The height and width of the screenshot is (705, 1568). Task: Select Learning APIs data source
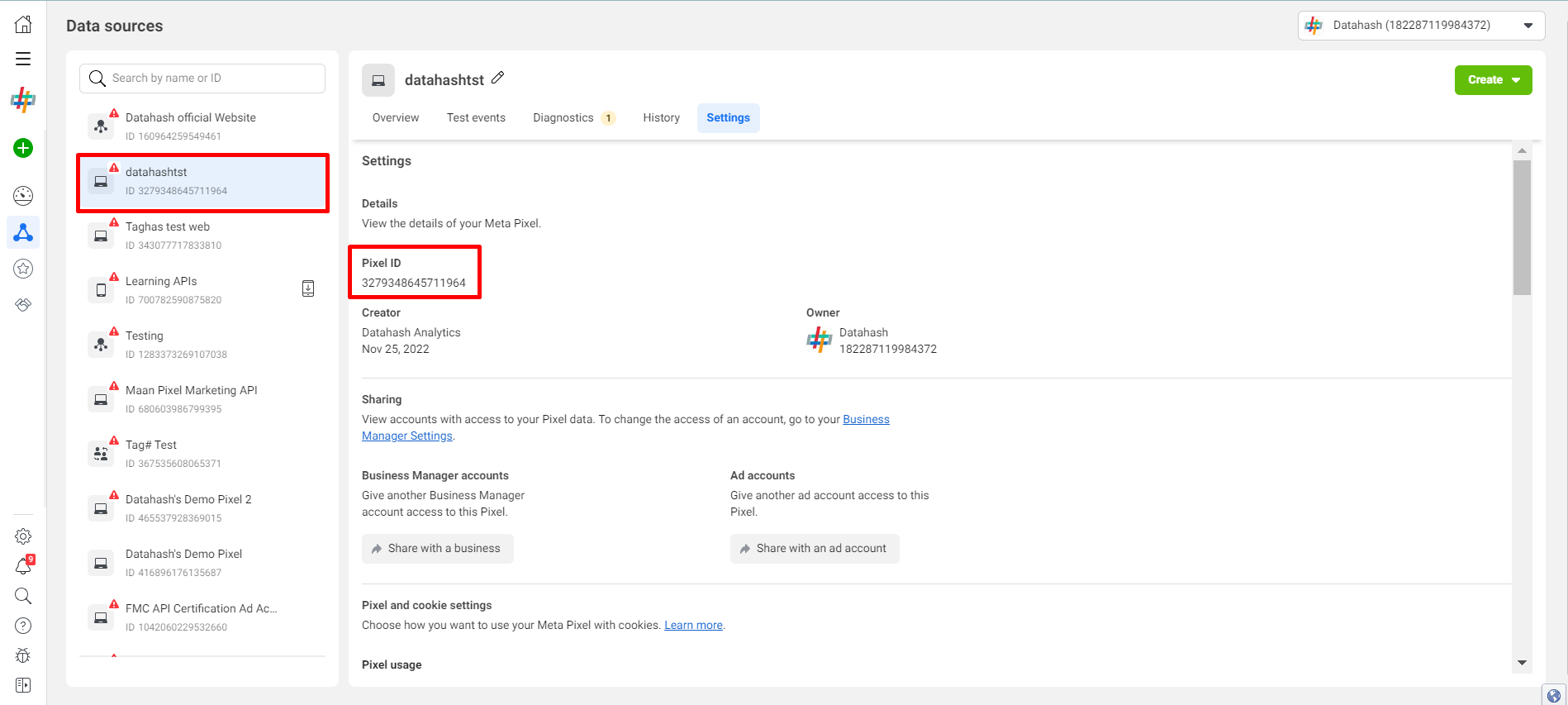pyautogui.click(x=202, y=290)
